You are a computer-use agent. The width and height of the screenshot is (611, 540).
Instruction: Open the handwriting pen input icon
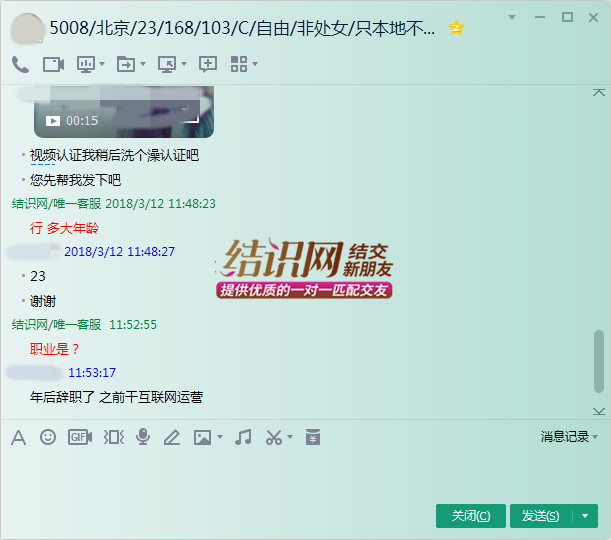tap(172, 438)
